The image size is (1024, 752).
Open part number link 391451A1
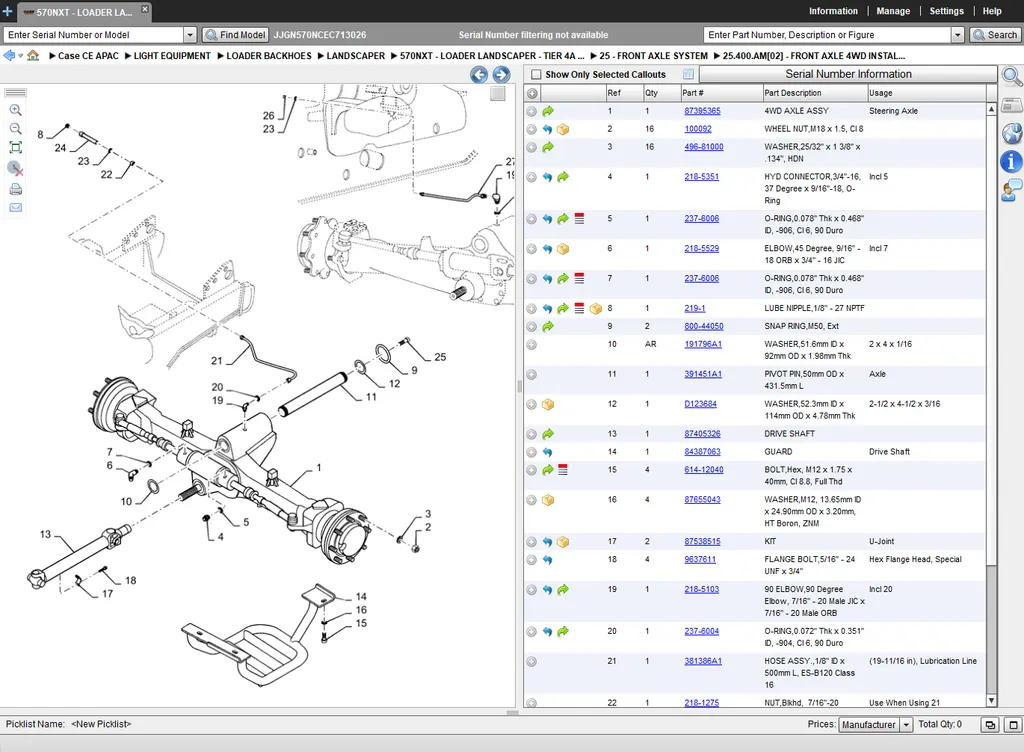coord(703,374)
